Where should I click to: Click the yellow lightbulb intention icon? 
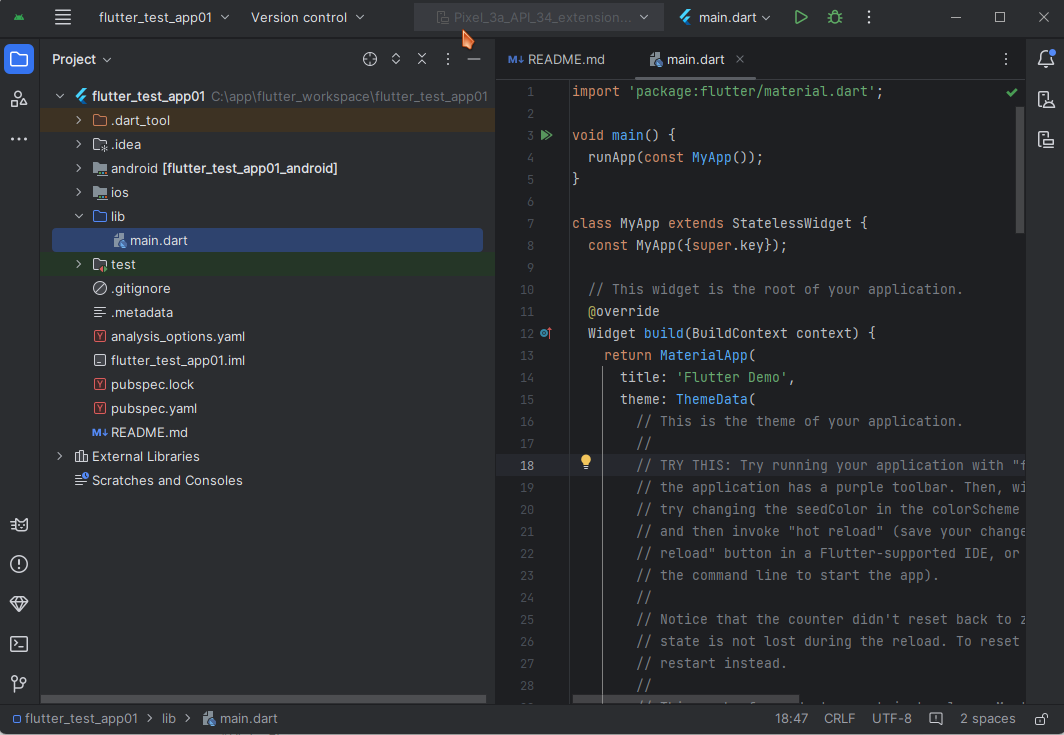click(x=586, y=462)
